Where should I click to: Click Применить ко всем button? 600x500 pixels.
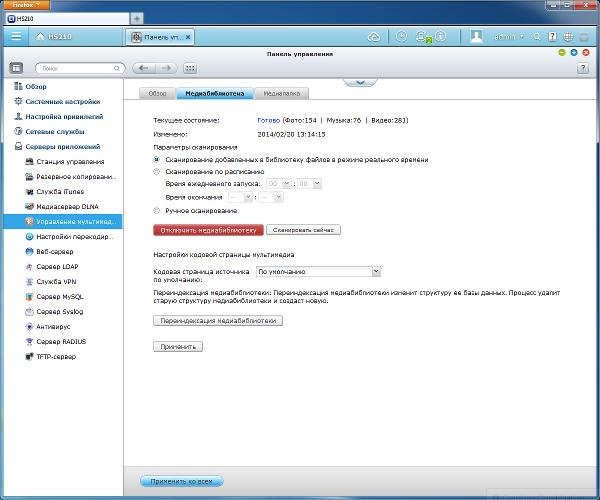(181, 481)
